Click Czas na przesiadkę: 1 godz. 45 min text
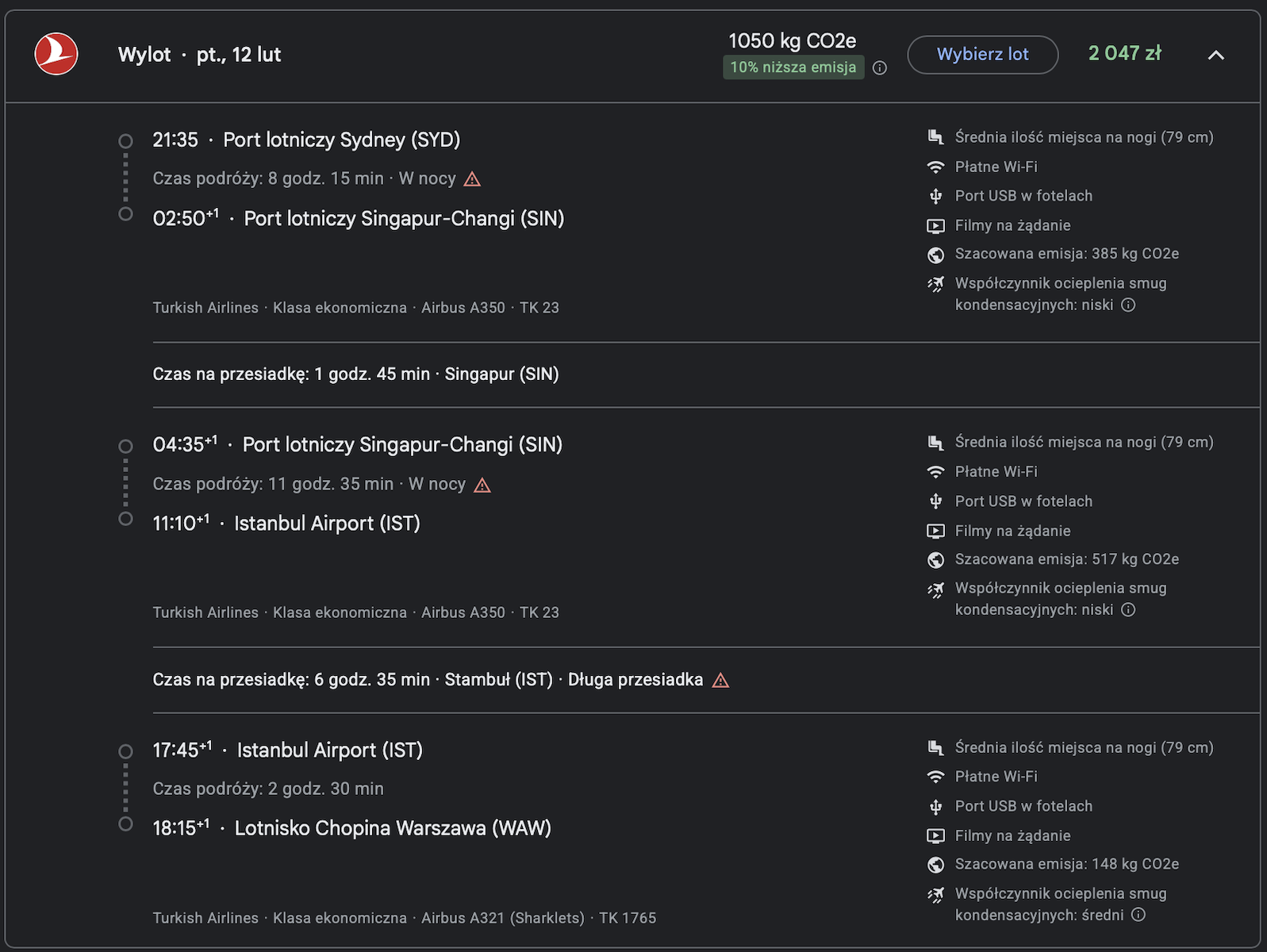Viewport: 1267px width, 952px height. 291,374
